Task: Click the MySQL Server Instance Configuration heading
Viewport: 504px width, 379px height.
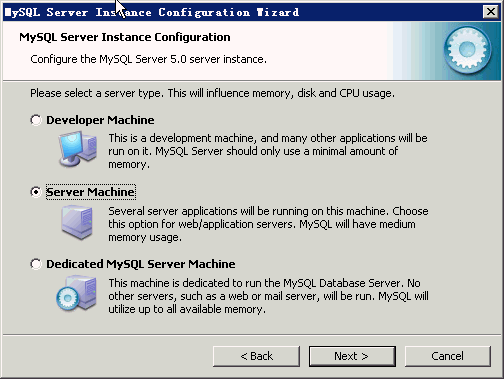Action: pos(125,37)
